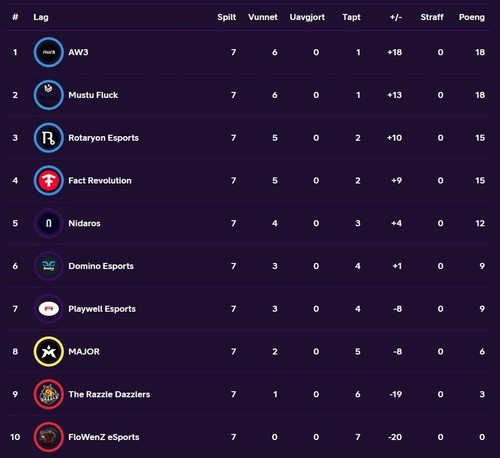Open the Nidaros team logo
Image resolution: width=500 pixels, height=458 pixels.
pyautogui.click(x=49, y=223)
